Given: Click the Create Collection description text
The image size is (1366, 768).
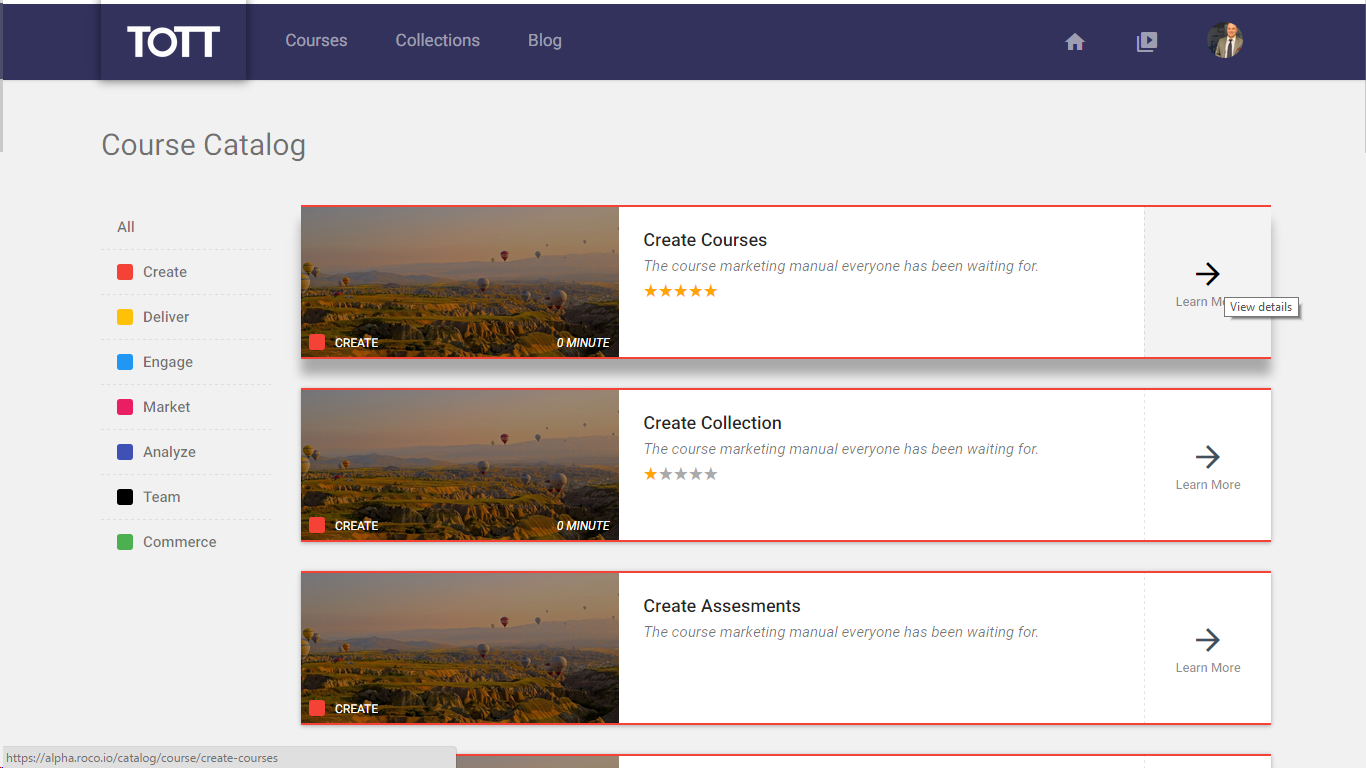Looking at the screenshot, I should [x=841, y=449].
